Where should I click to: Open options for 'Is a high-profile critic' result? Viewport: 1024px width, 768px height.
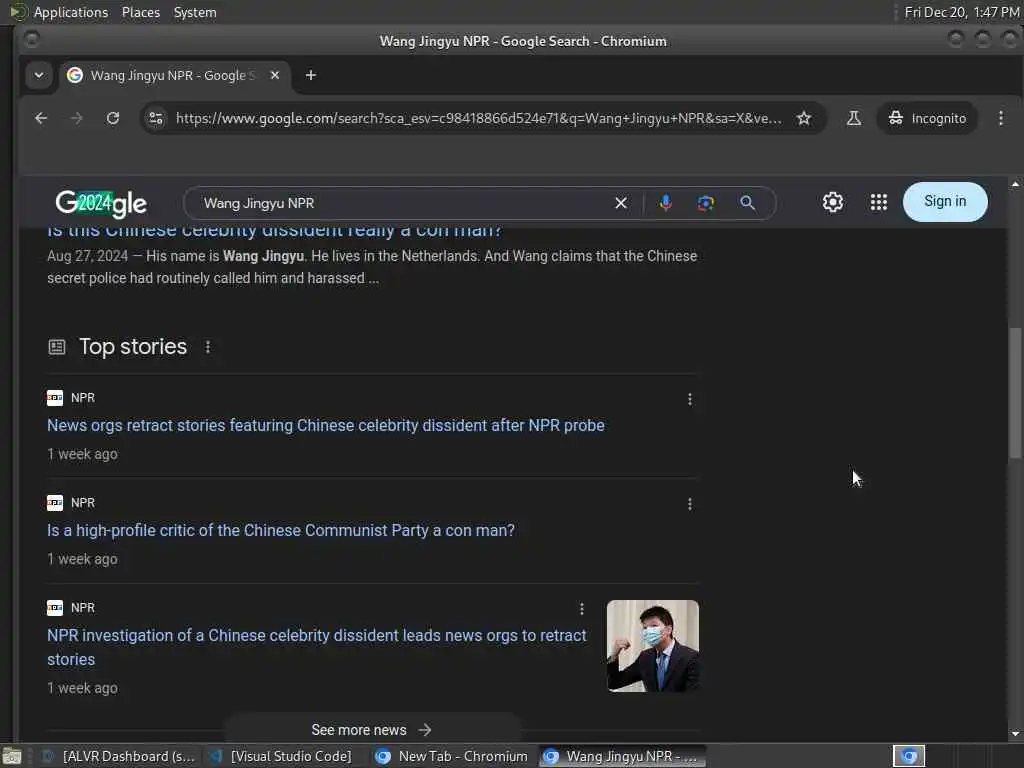coord(690,504)
